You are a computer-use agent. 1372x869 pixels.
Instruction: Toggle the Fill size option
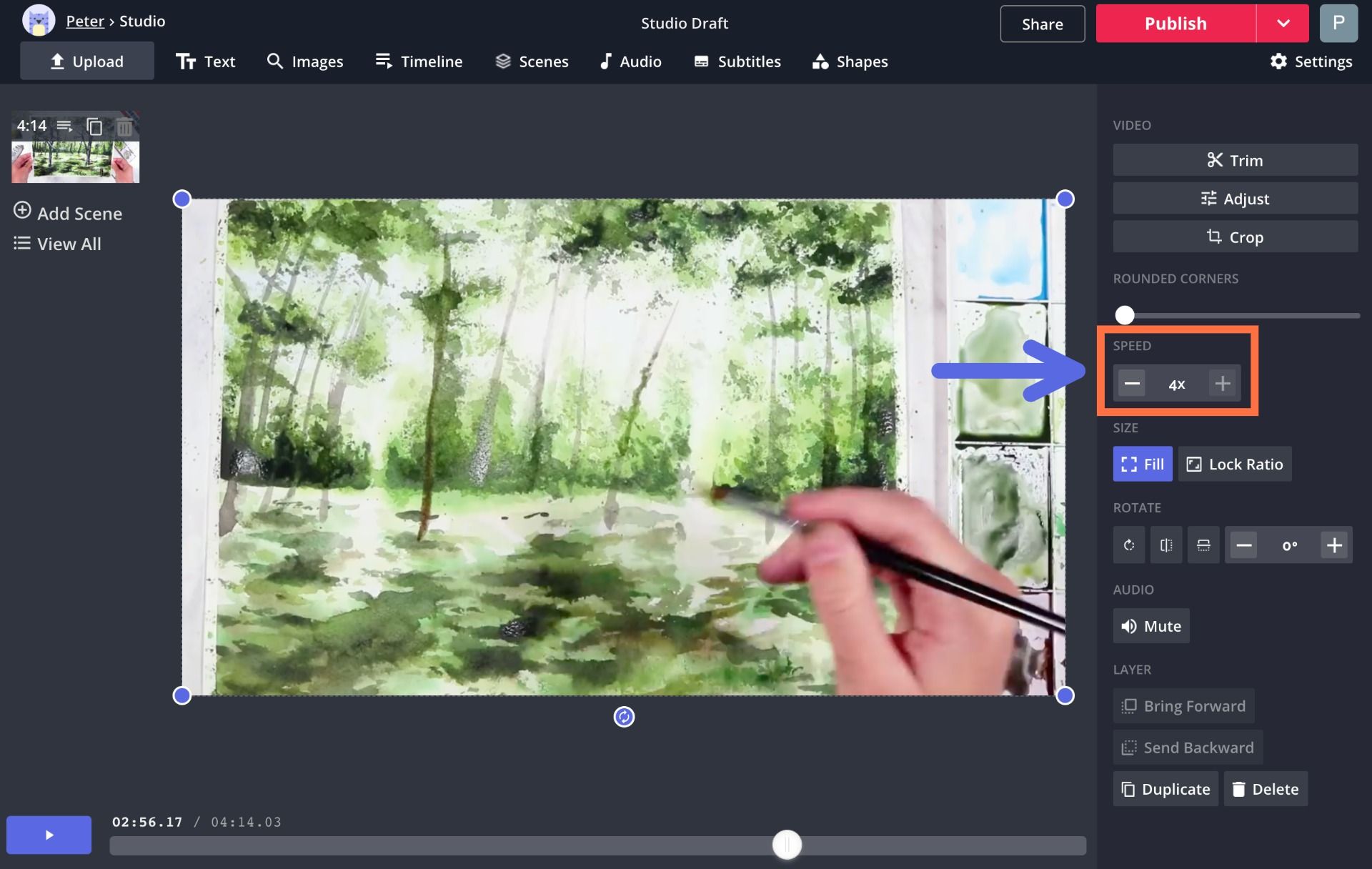click(x=1142, y=465)
